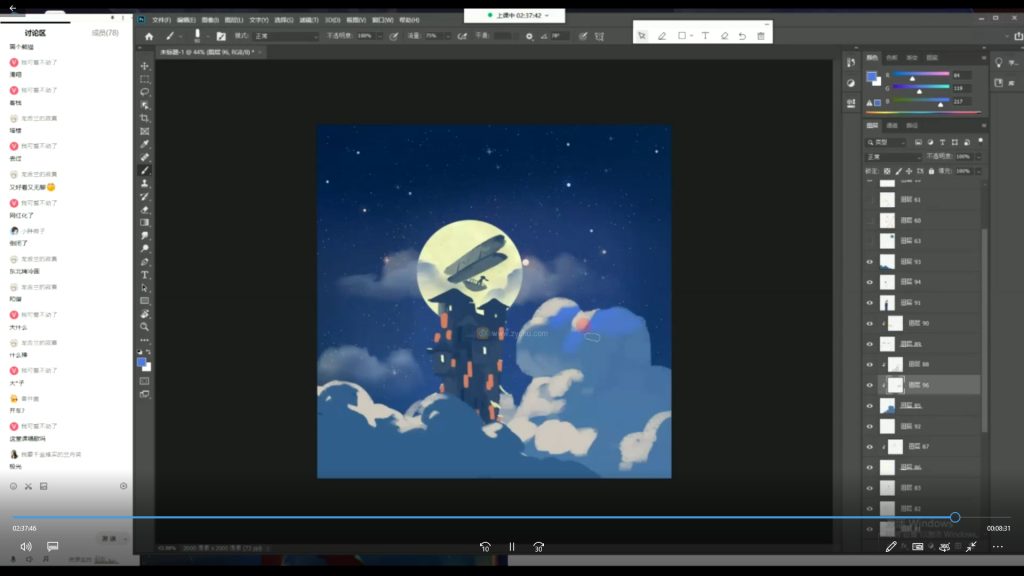Toggle visibility of layer 94

click(869, 282)
